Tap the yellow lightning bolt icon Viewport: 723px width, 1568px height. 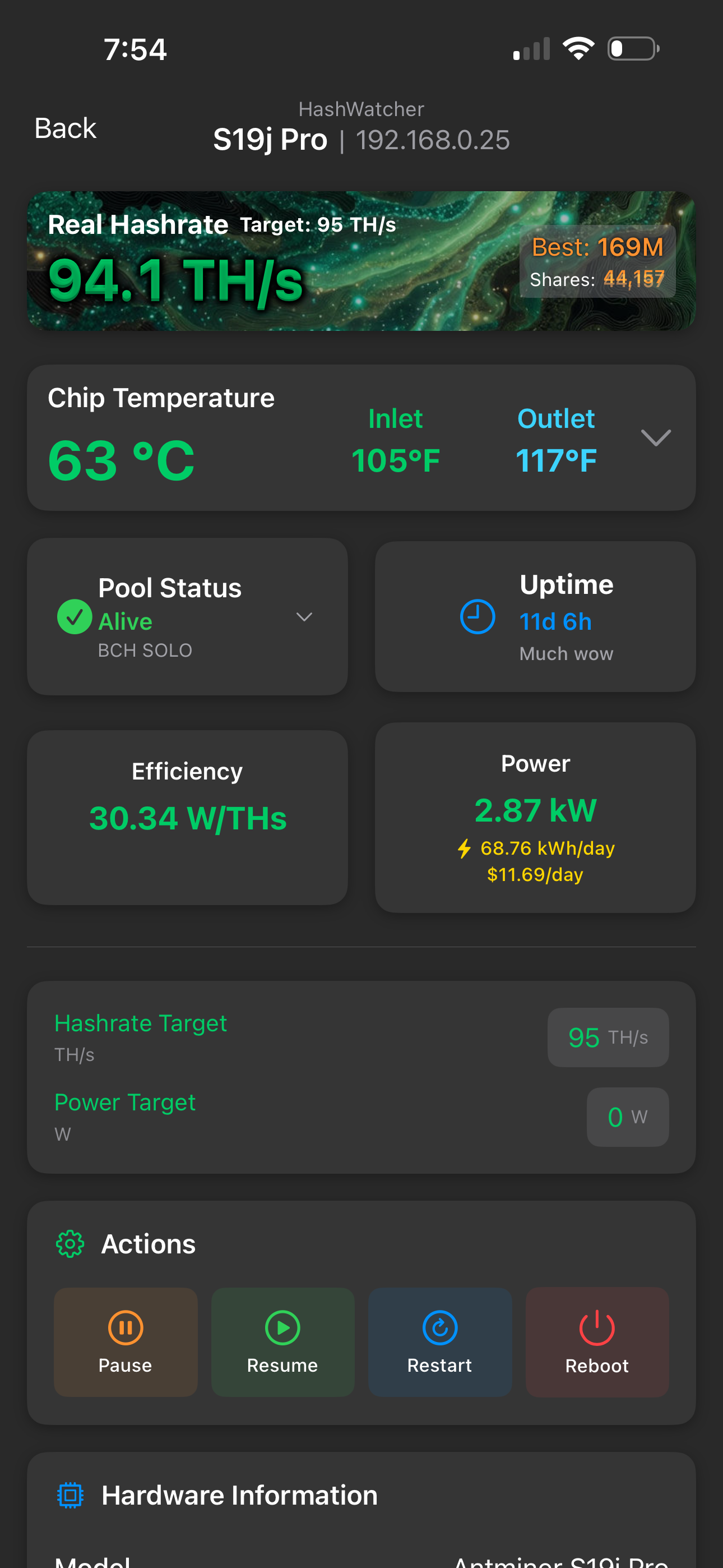coord(465,848)
